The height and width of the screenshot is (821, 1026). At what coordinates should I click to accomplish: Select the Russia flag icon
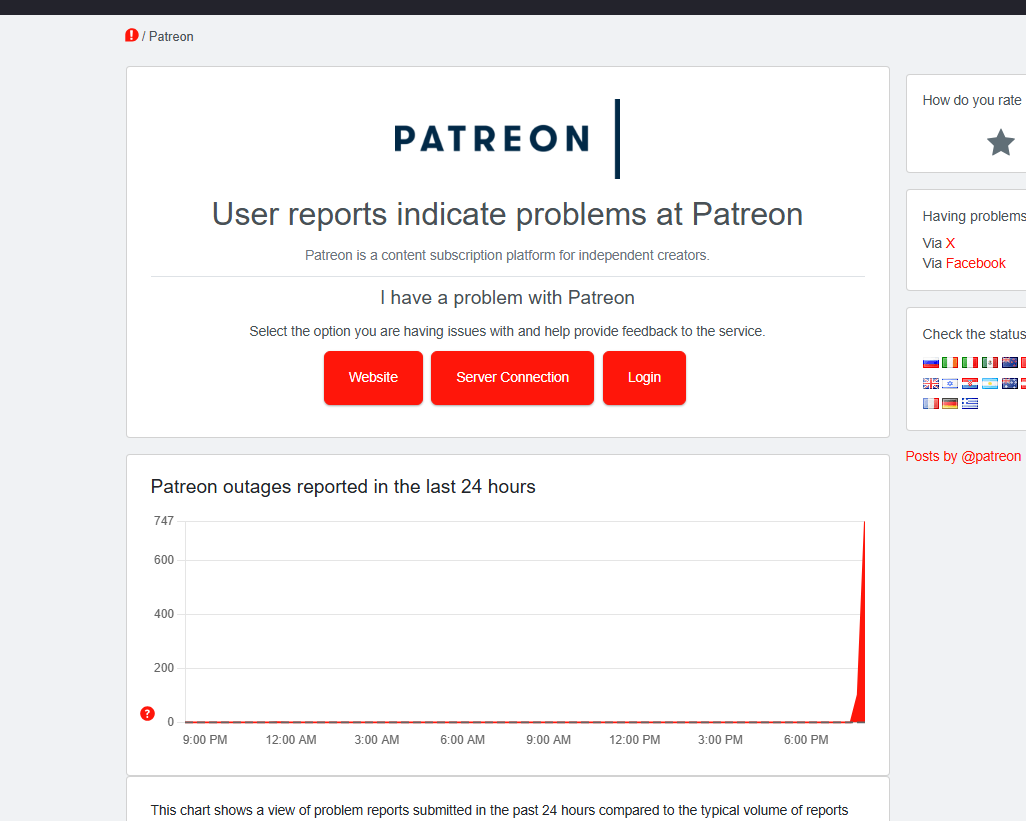point(930,362)
